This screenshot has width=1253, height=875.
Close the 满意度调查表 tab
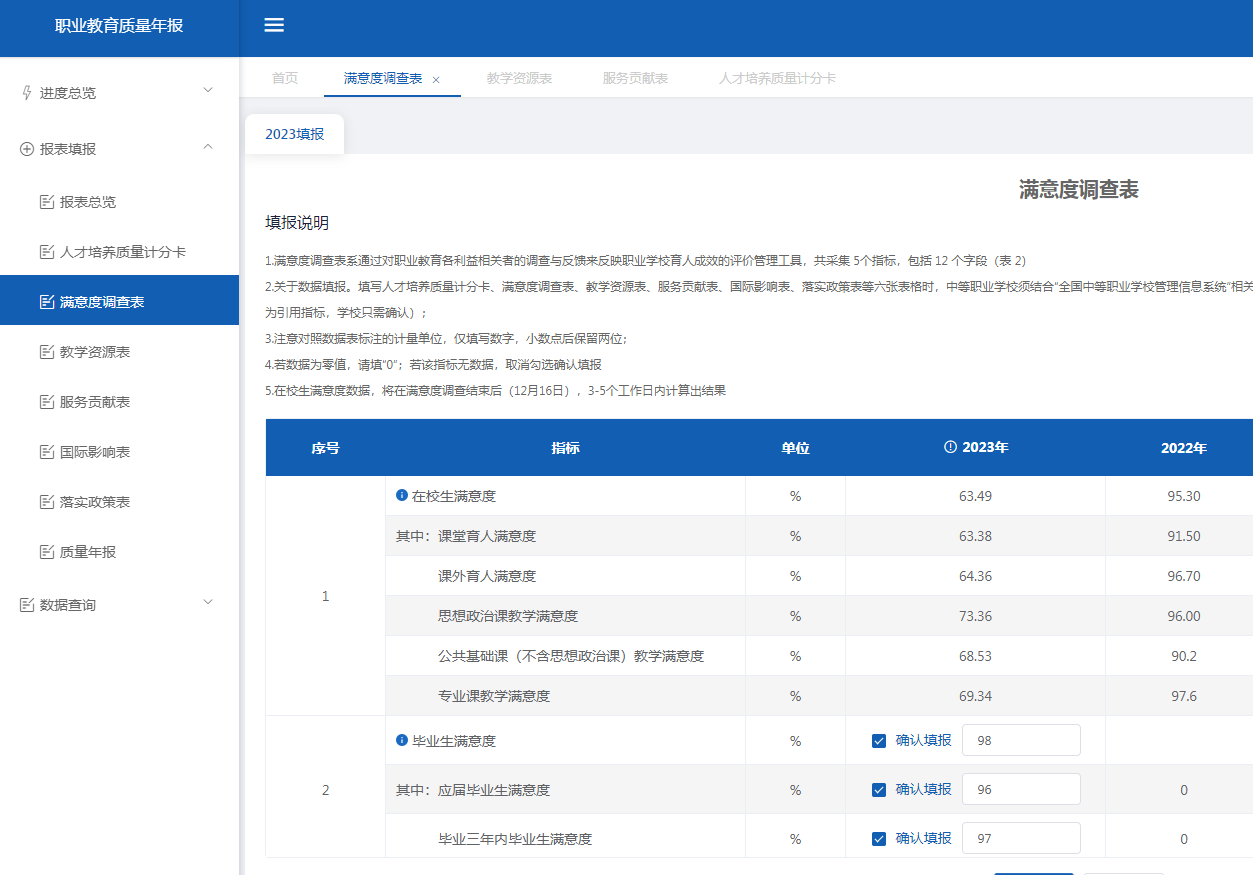click(436, 79)
